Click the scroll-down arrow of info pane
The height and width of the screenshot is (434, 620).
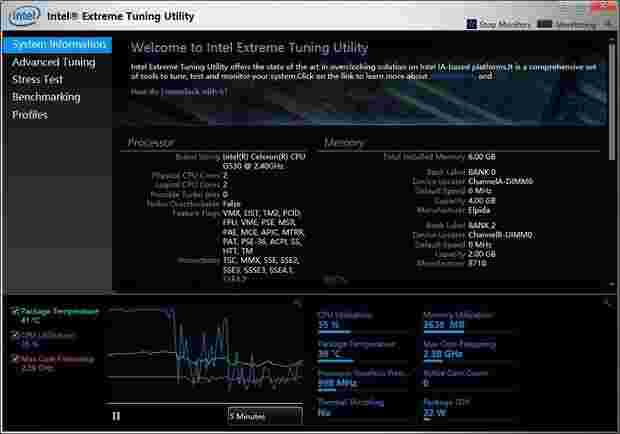tap(612, 284)
